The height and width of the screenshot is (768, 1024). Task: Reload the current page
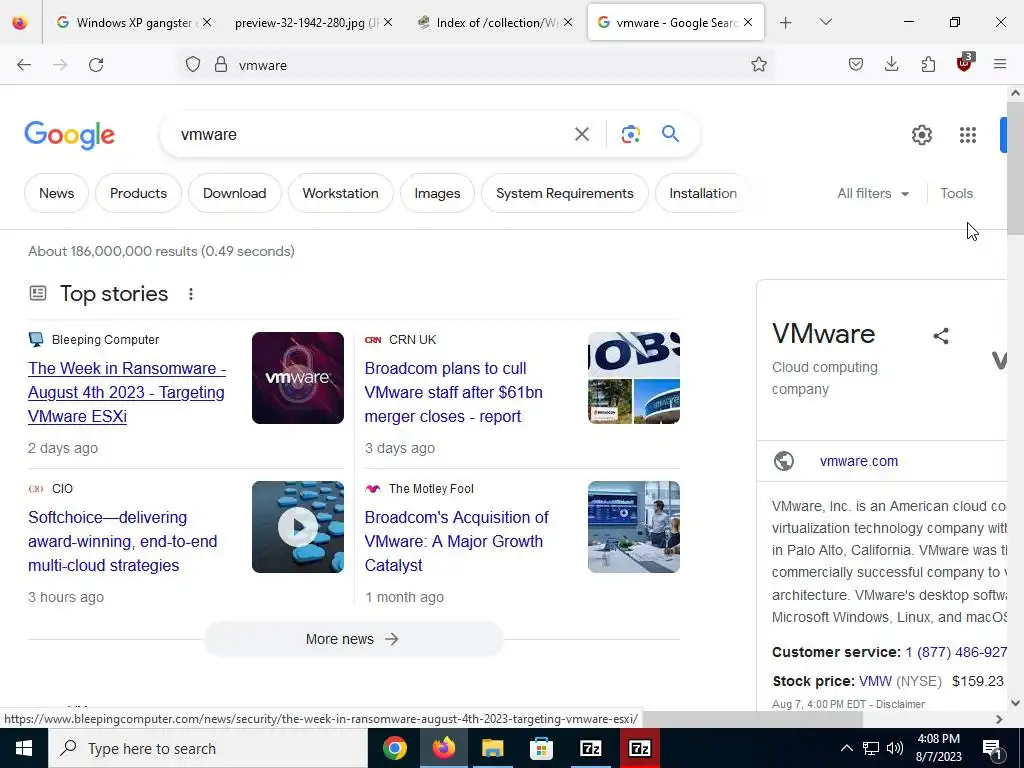(x=96, y=65)
